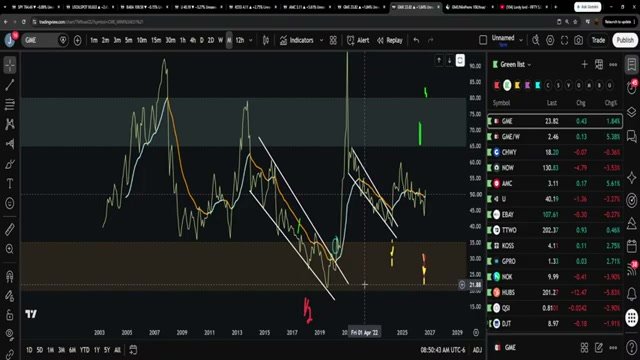Open the alerts clock panel in right sidebar
The height and width of the screenshot is (360, 640).
631,87
